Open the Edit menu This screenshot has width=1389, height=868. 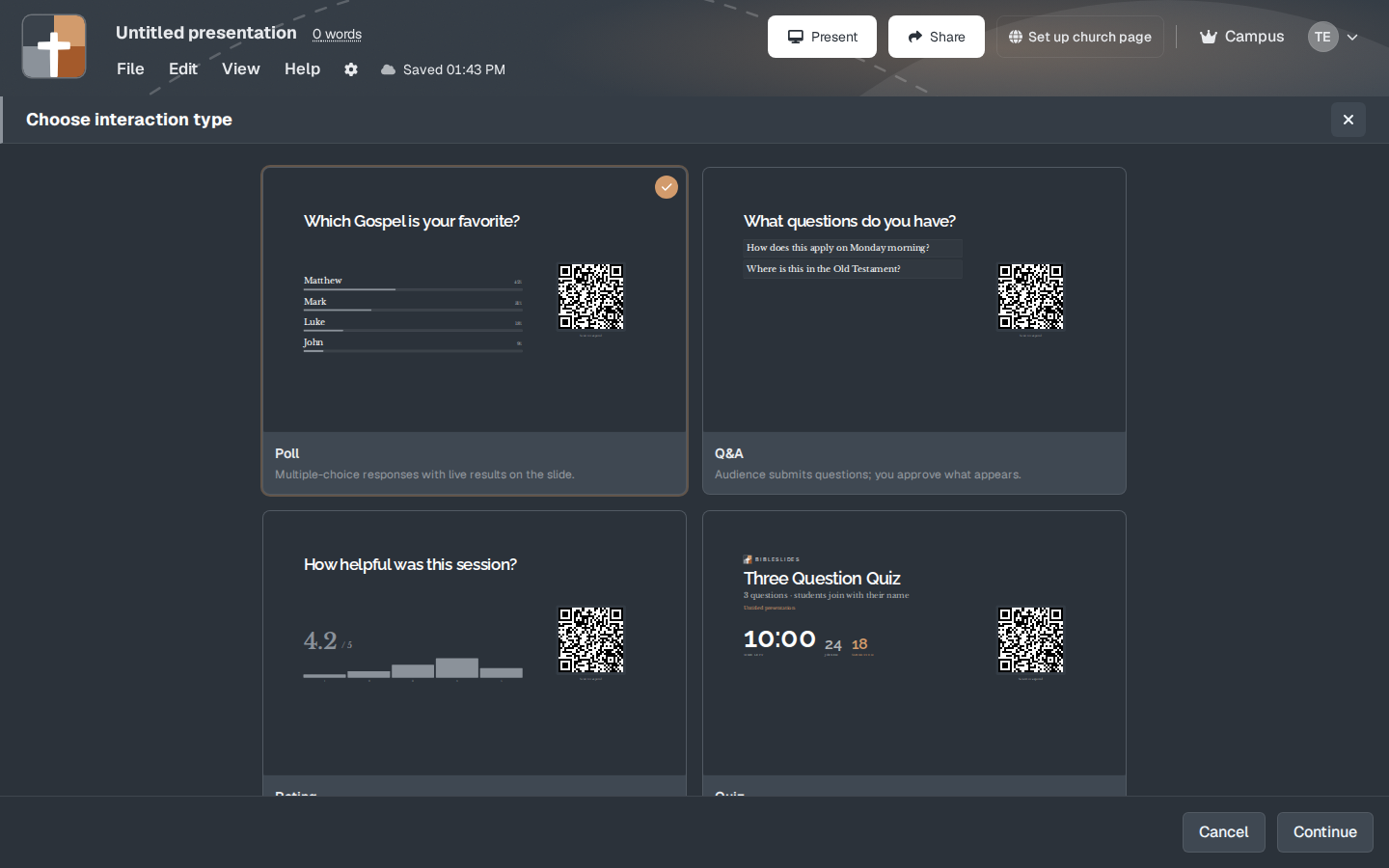(182, 68)
